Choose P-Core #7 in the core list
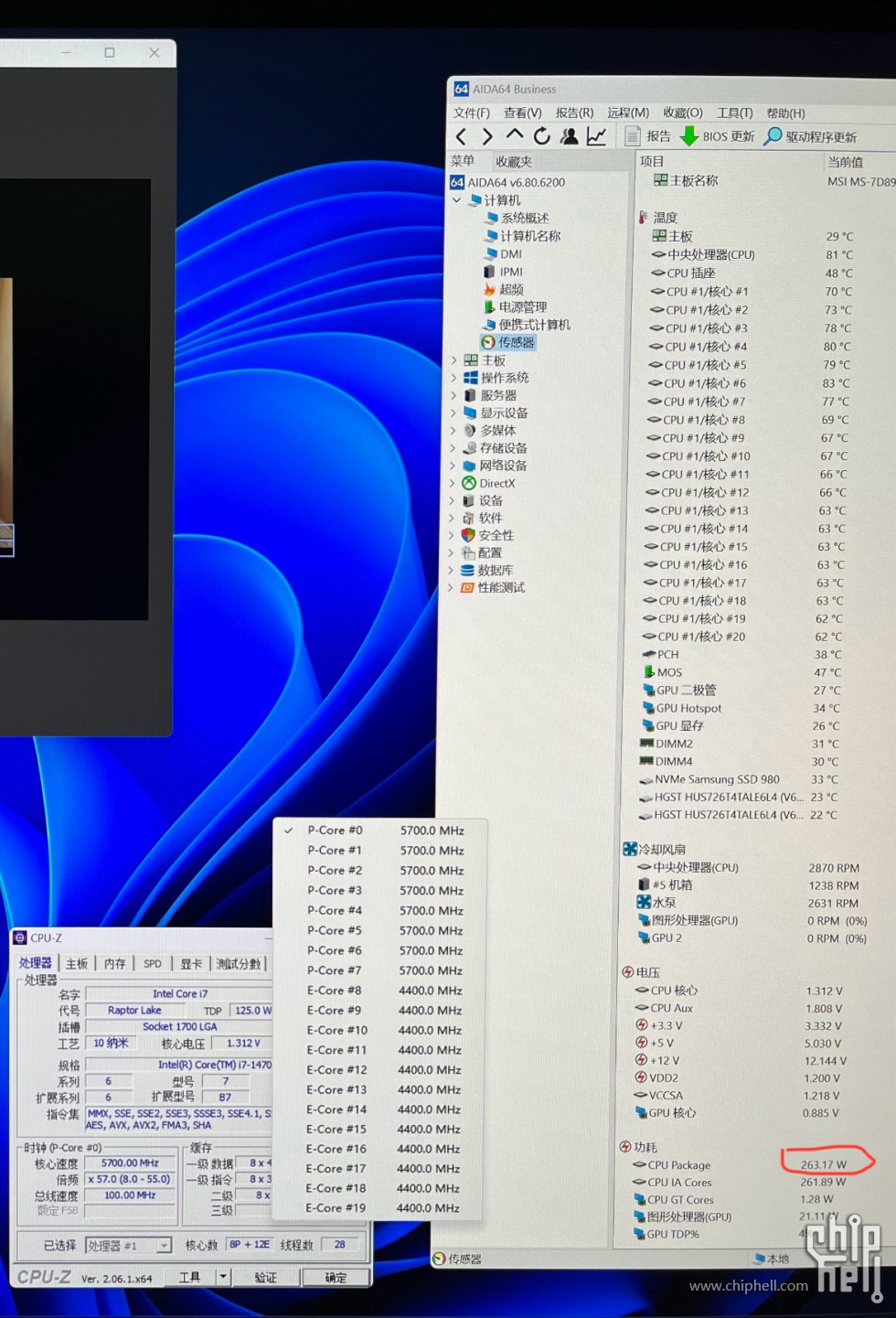The height and width of the screenshot is (1318, 896). (379, 970)
